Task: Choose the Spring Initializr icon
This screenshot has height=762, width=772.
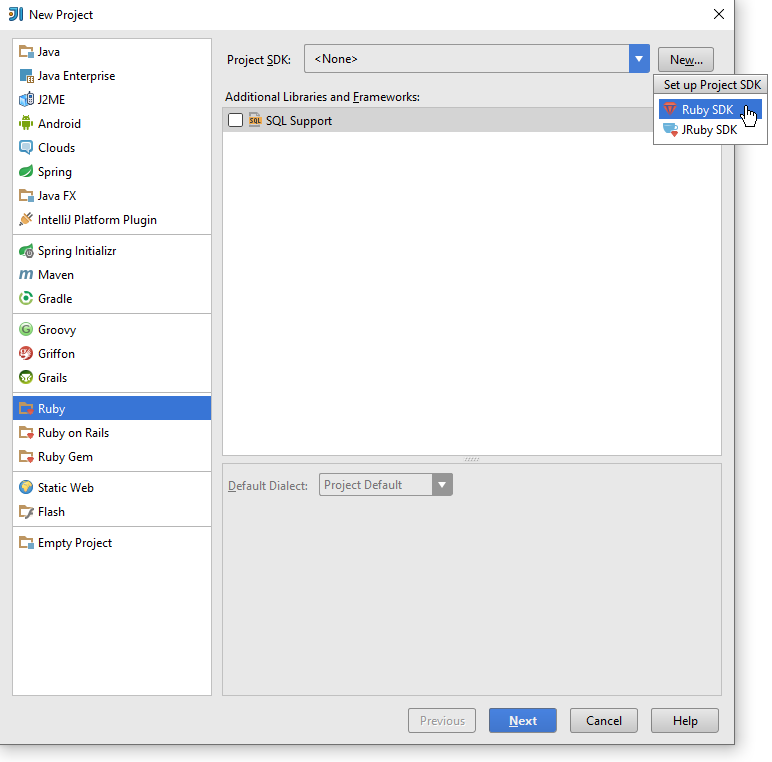Action: click(26, 251)
